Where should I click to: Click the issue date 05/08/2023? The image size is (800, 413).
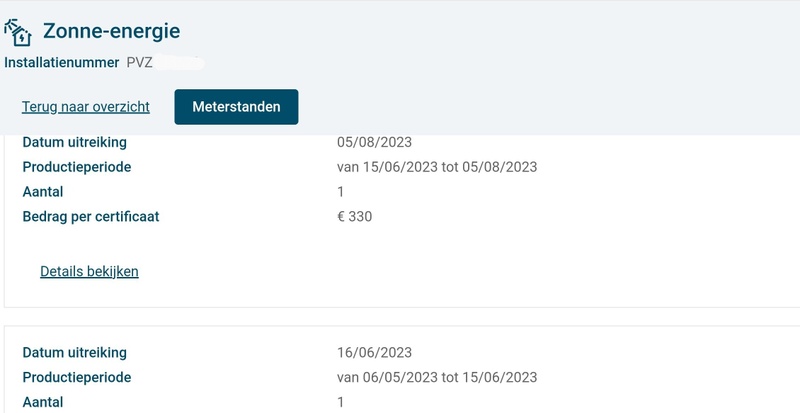coord(375,142)
